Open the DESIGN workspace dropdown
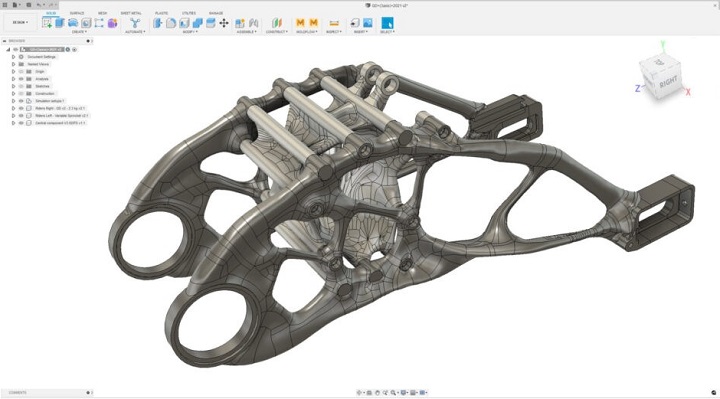720x399 pixels. 20,22
